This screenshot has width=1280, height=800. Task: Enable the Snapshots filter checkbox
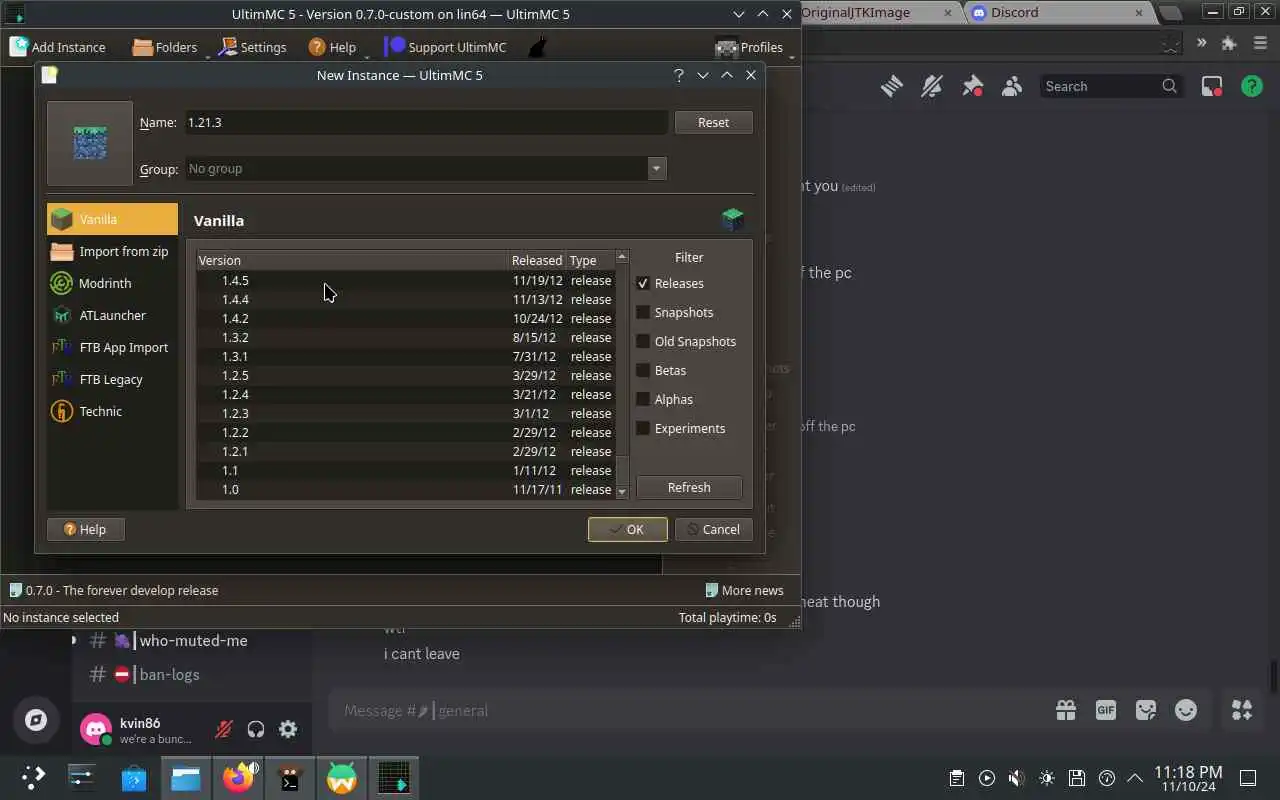click(x=643, y=312)
